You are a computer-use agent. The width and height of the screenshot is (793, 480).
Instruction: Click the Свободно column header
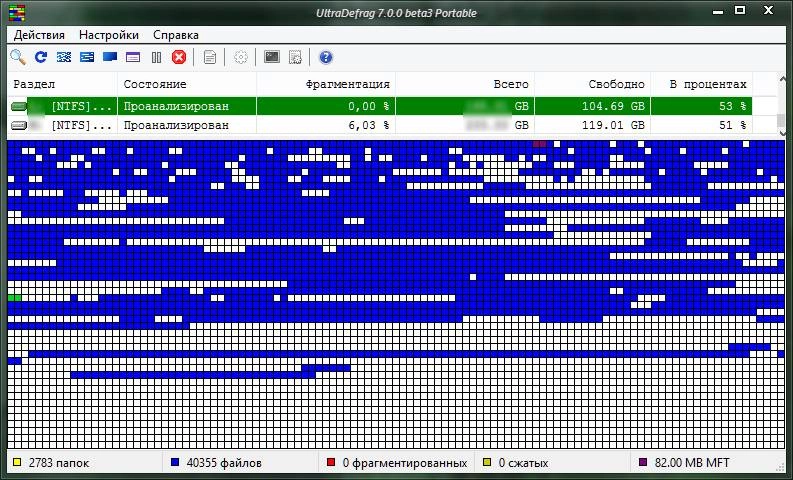point(593,84)
